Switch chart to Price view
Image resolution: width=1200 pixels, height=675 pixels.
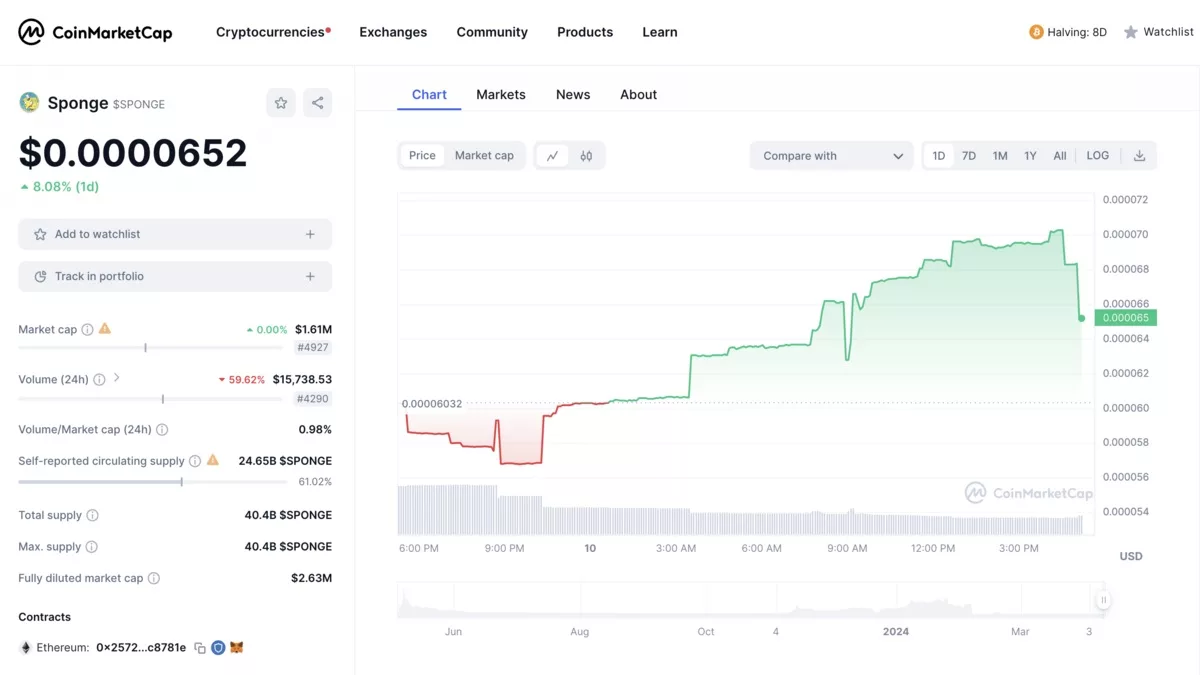tap(422, 155)
